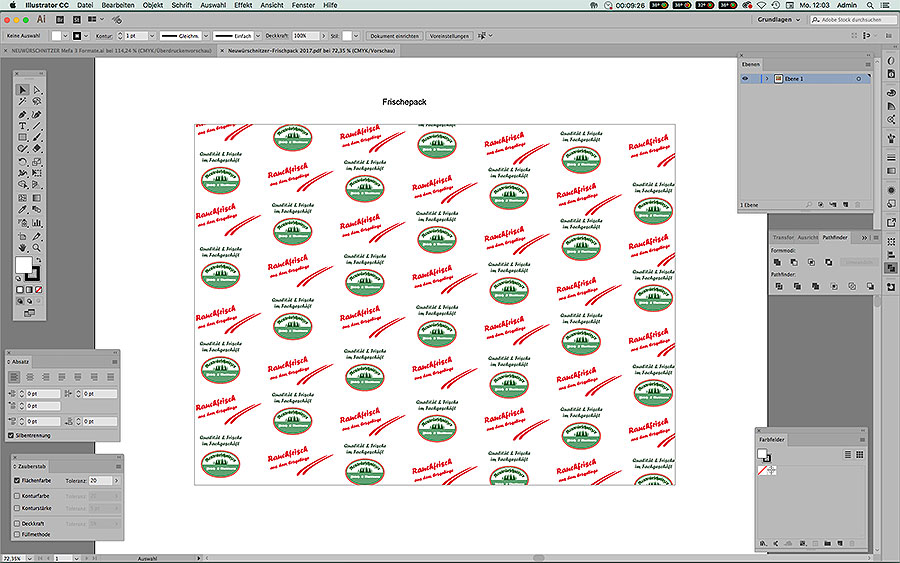
Task: Switch to Transformieren panel tab
Action: pyautogui.click(x=783, y=238)
